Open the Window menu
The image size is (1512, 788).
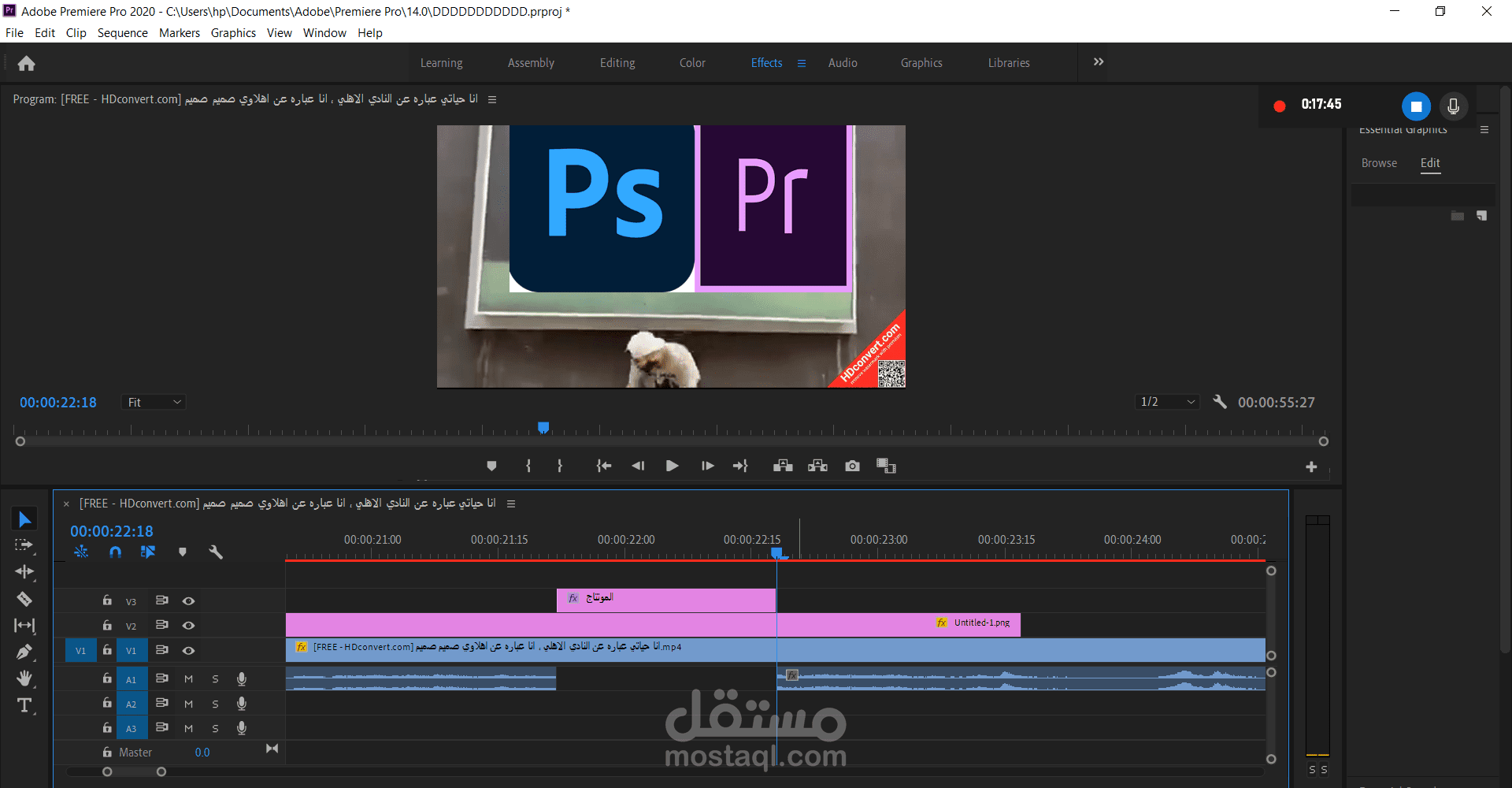click(x=324, y=33)
